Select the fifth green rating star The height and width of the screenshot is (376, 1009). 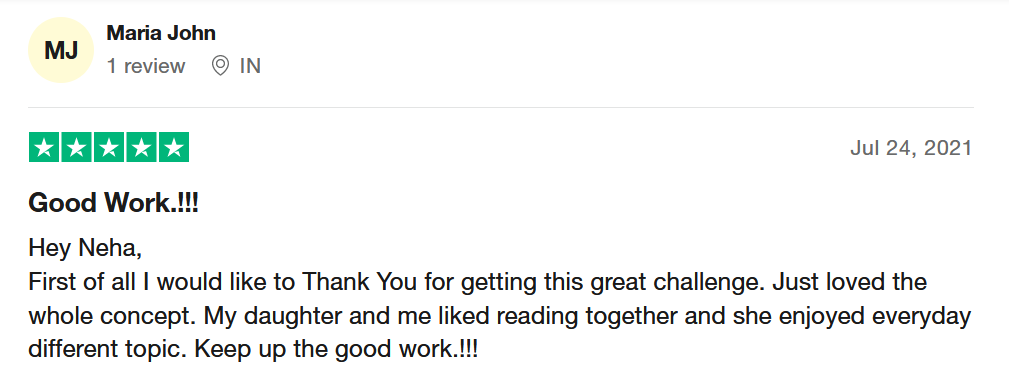tap(173, 147)
